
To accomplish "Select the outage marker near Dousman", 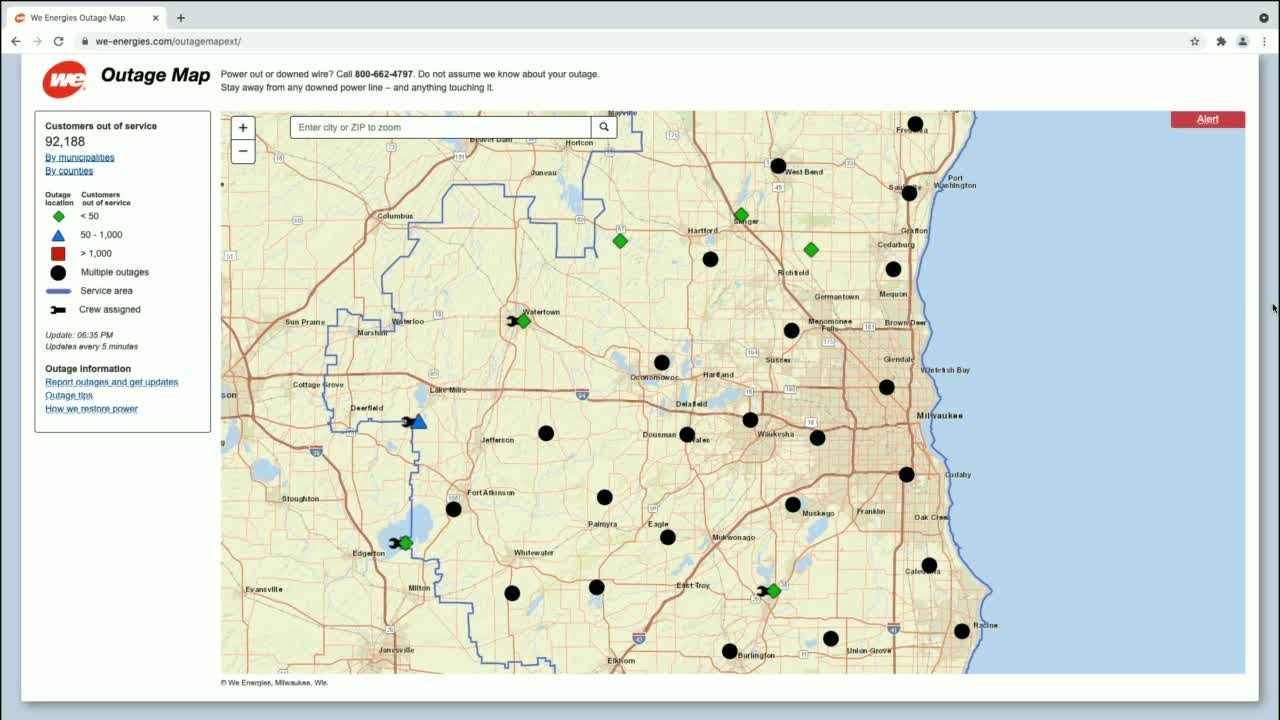I will [687, 435].
